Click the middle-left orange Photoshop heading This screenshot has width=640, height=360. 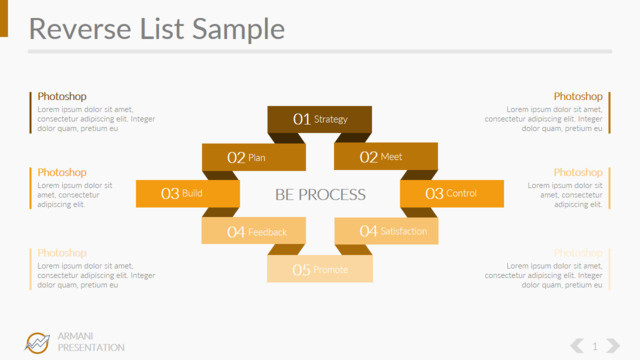pos(62,172)
